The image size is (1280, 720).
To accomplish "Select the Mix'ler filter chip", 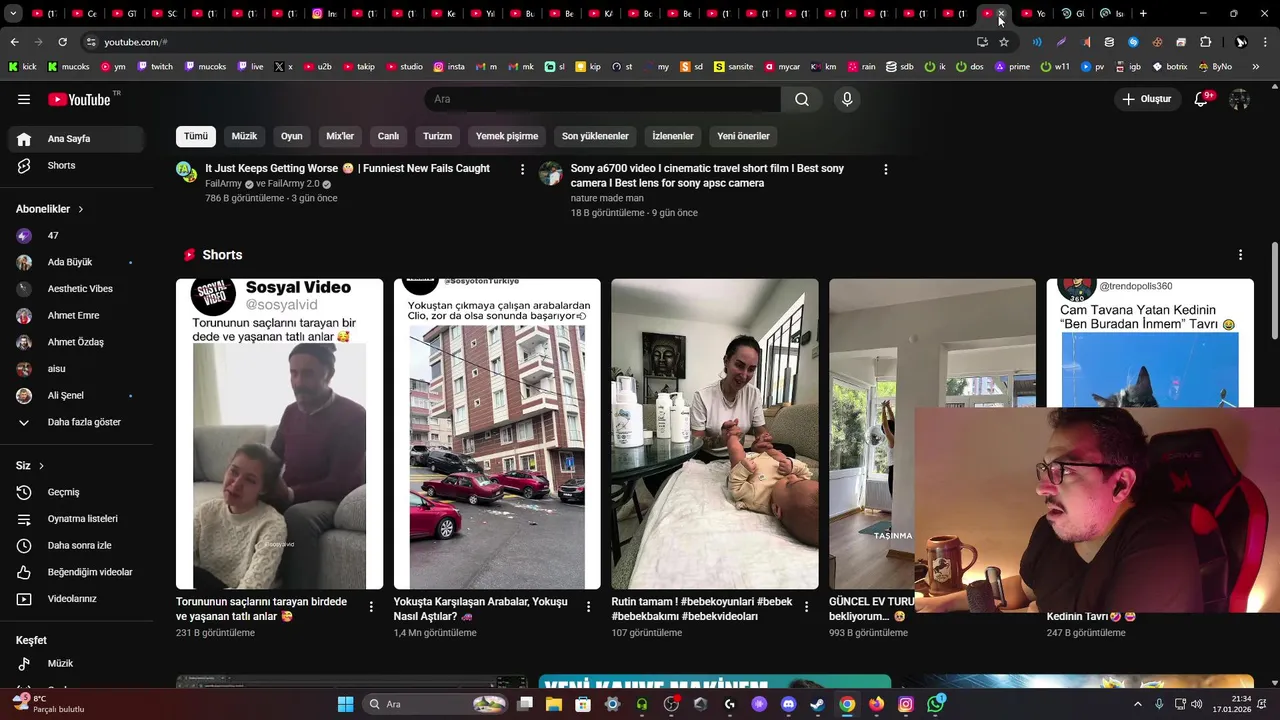I will (x=340, y=136).
